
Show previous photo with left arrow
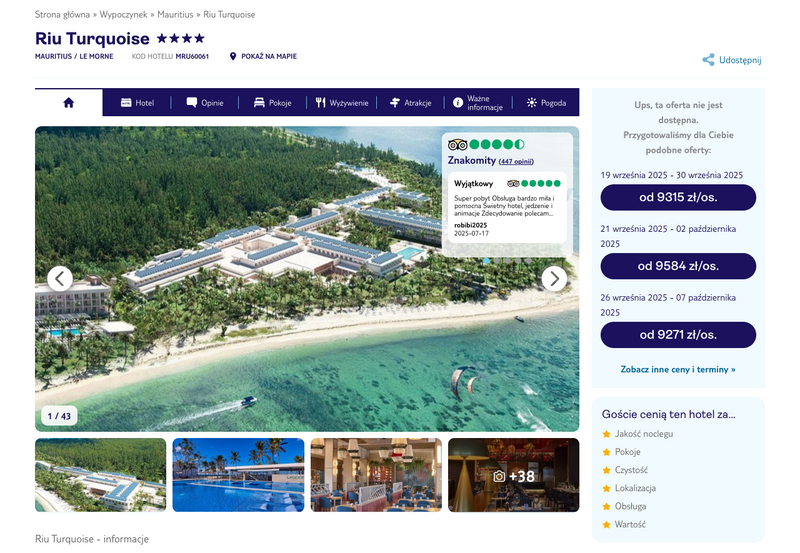click(60, 279)
